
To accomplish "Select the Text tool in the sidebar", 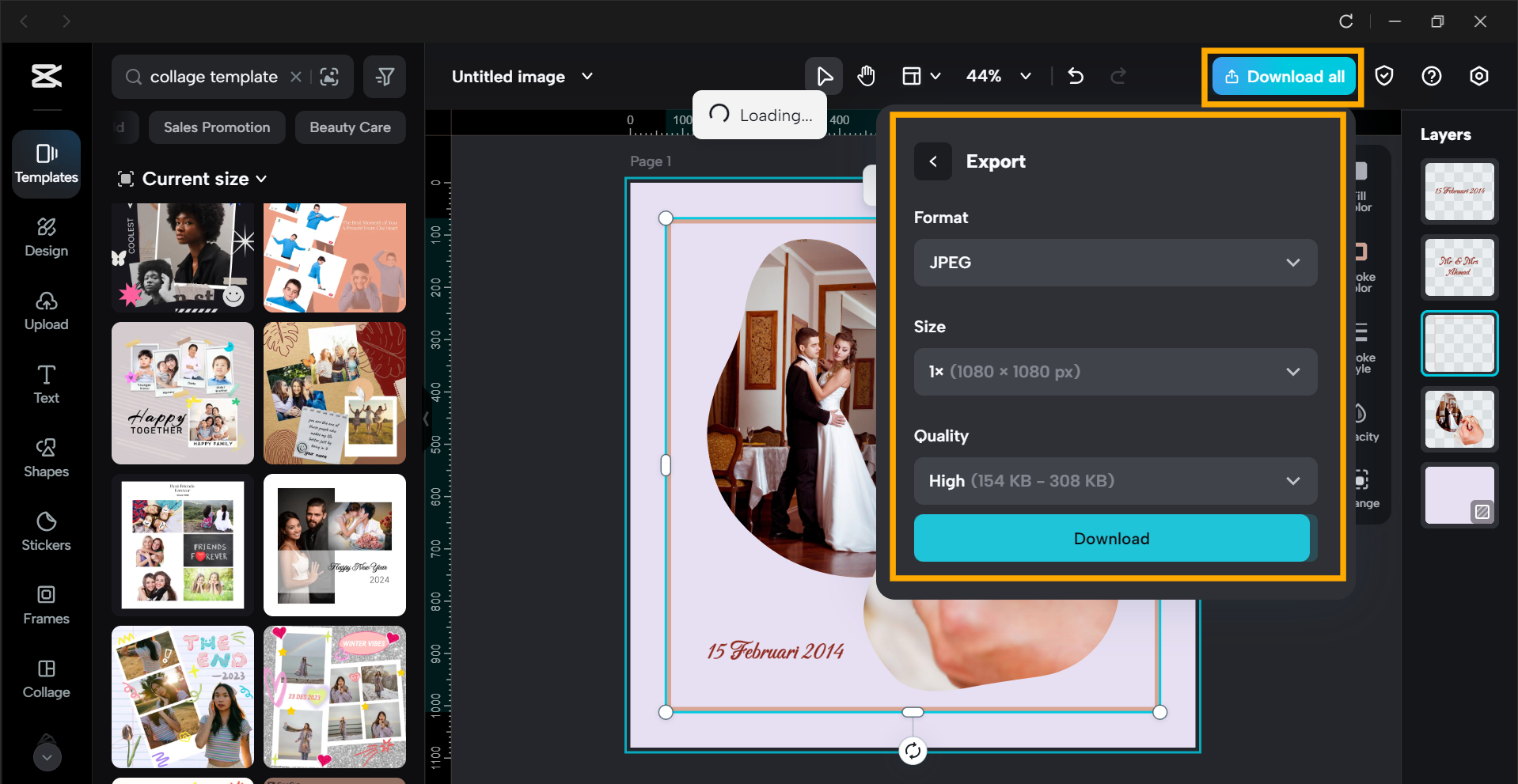I will [46, 384].
